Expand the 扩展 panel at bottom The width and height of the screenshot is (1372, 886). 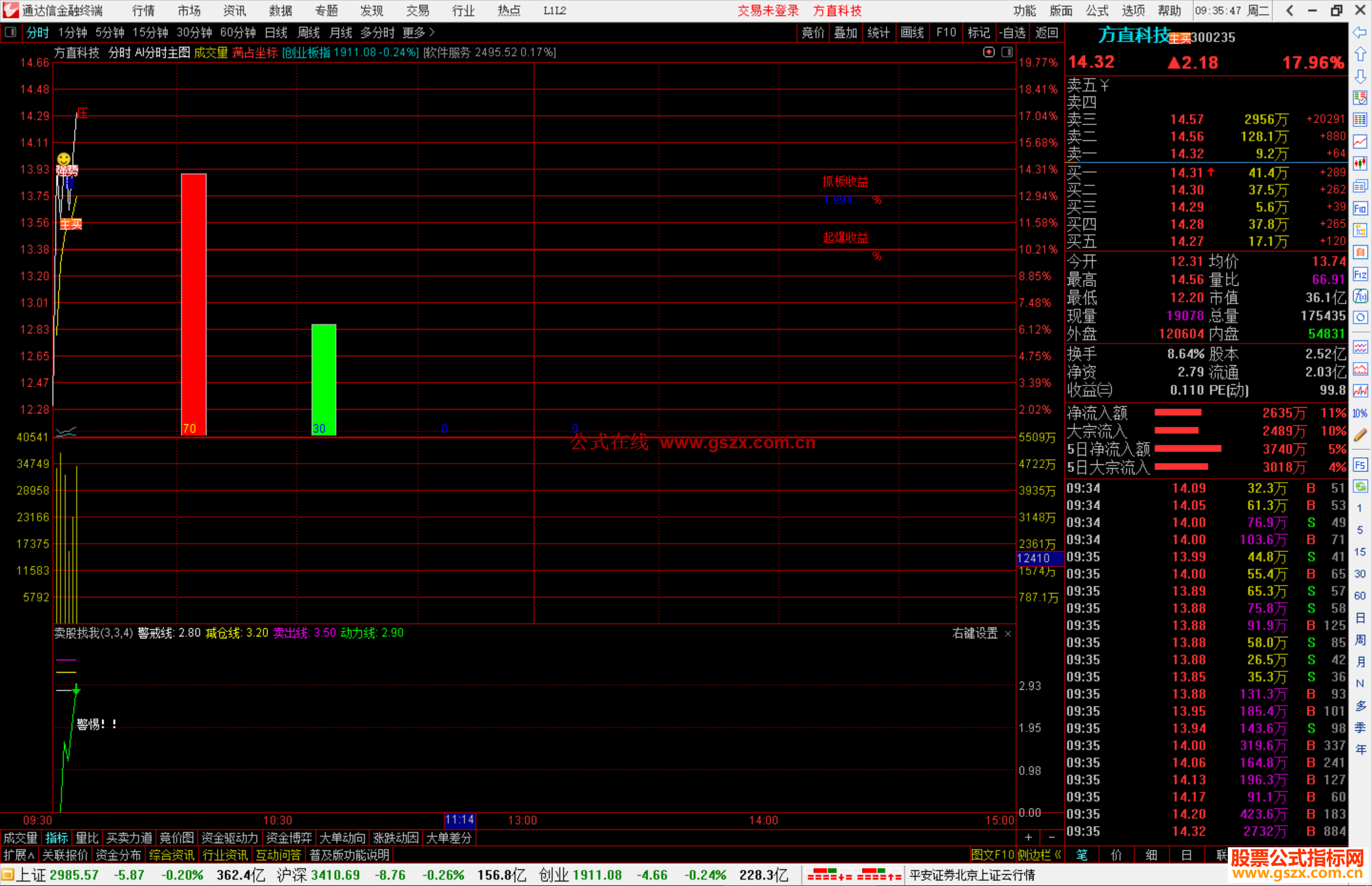pos(19,855)
